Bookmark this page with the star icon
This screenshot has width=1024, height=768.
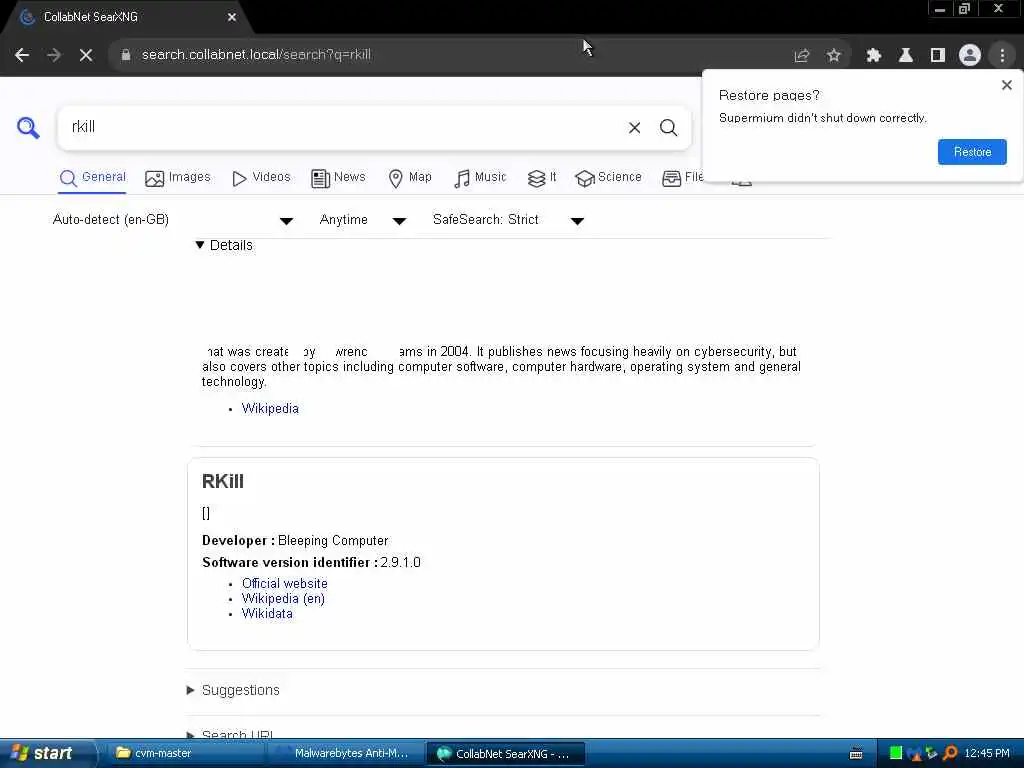tap(833, 56)
